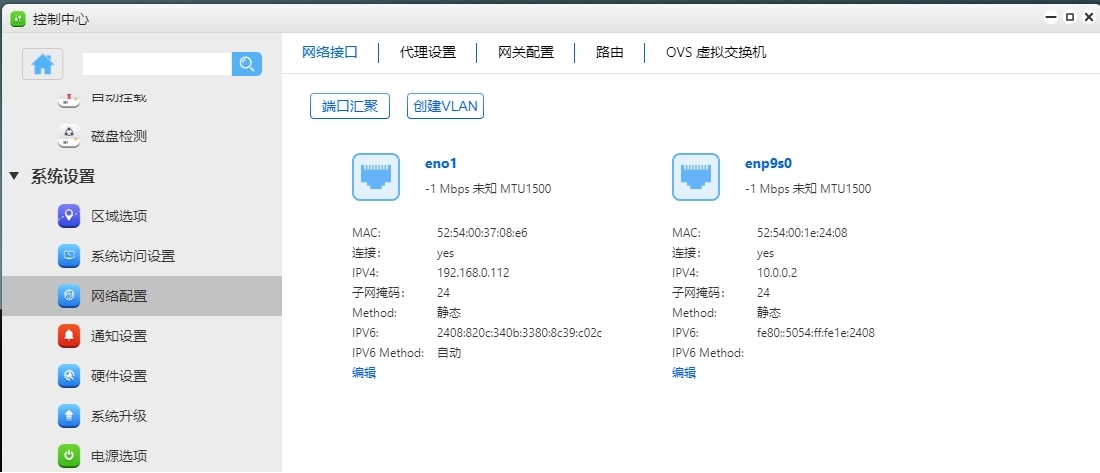Screen dimensions: 1100x473
Task: Click the enp9s0 network port icon
Action: [x=696, y=177]
